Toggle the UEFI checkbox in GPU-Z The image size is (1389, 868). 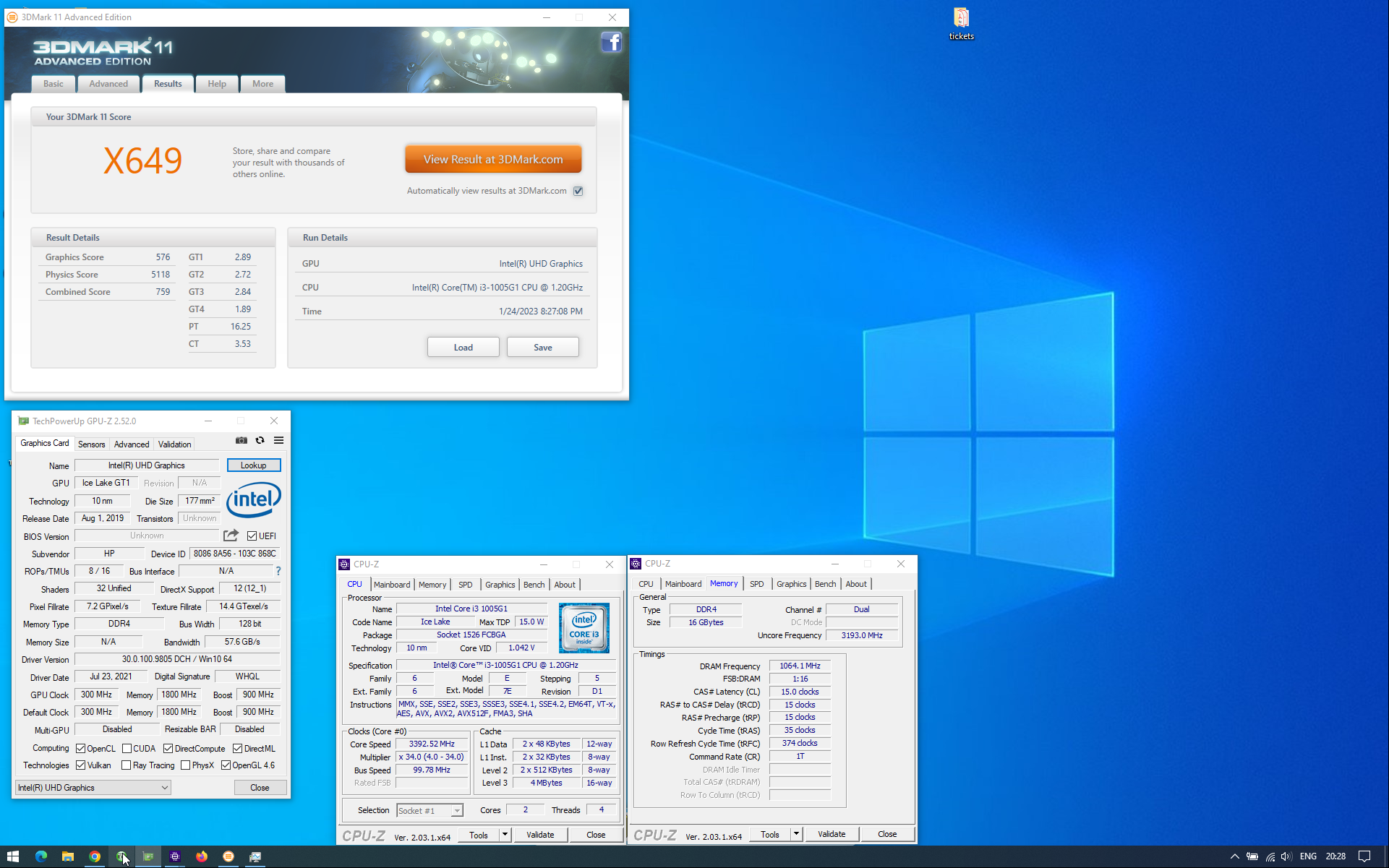point(252,536)
